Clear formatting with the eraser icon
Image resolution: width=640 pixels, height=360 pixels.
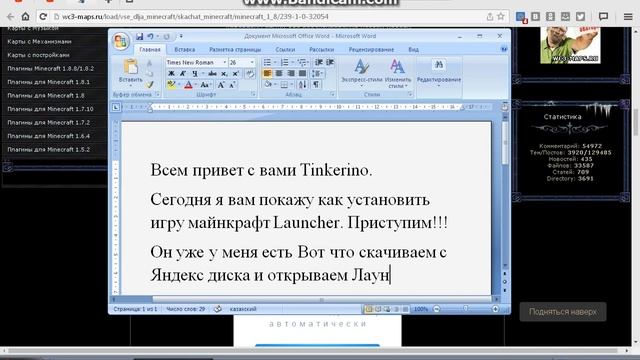tap(250, 73)
